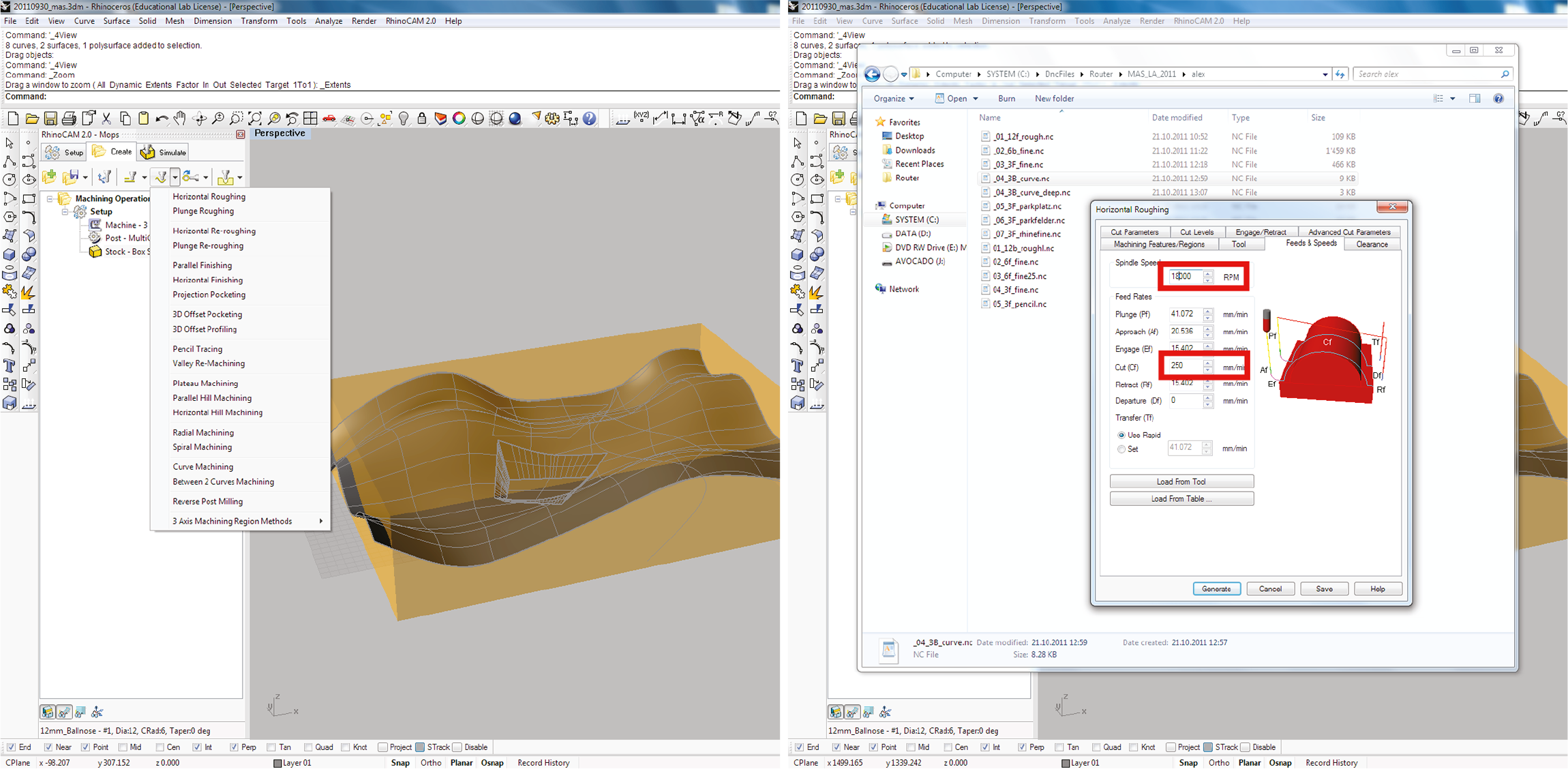Select Rectangle tool in left window sidebar
Screen dimensions: 1568x769
pos(29,198)
